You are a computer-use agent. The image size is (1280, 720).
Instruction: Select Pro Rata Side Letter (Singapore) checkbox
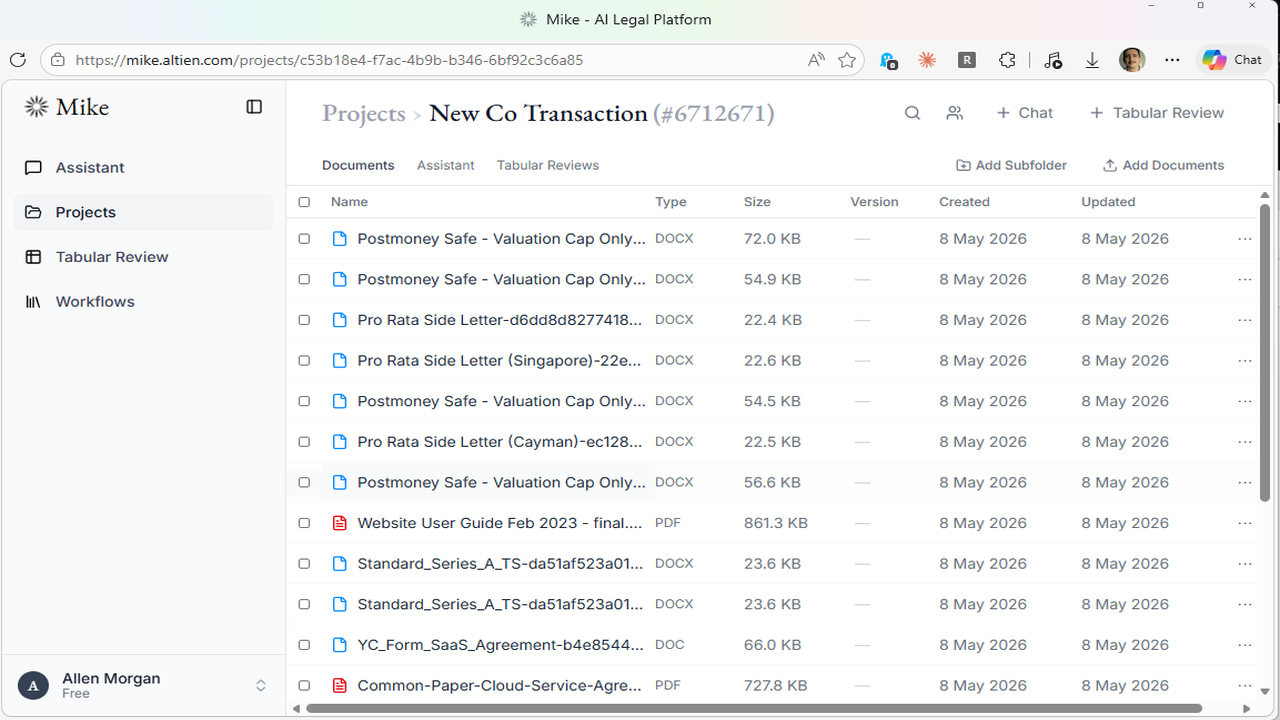304,361
